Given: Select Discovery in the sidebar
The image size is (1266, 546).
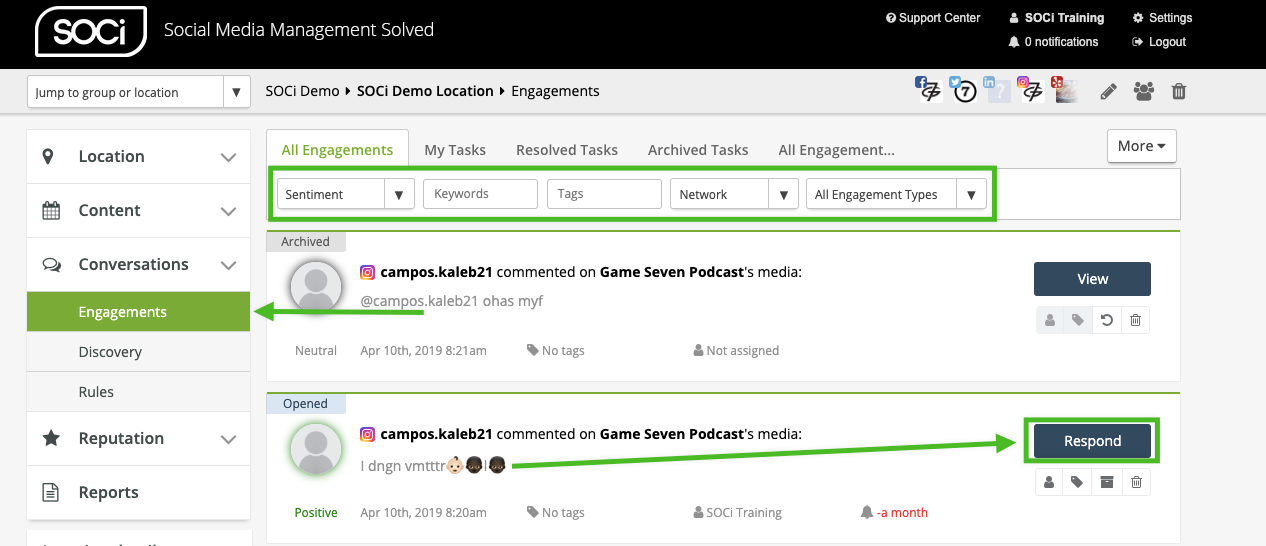Looking at the screenshot, I should pos(138,352).
